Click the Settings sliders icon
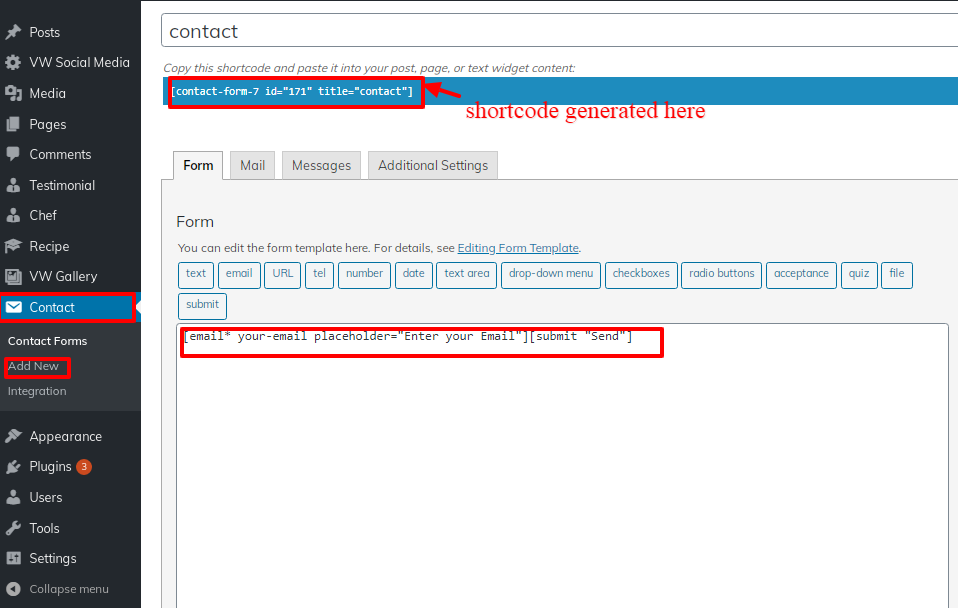 point(13,558)
